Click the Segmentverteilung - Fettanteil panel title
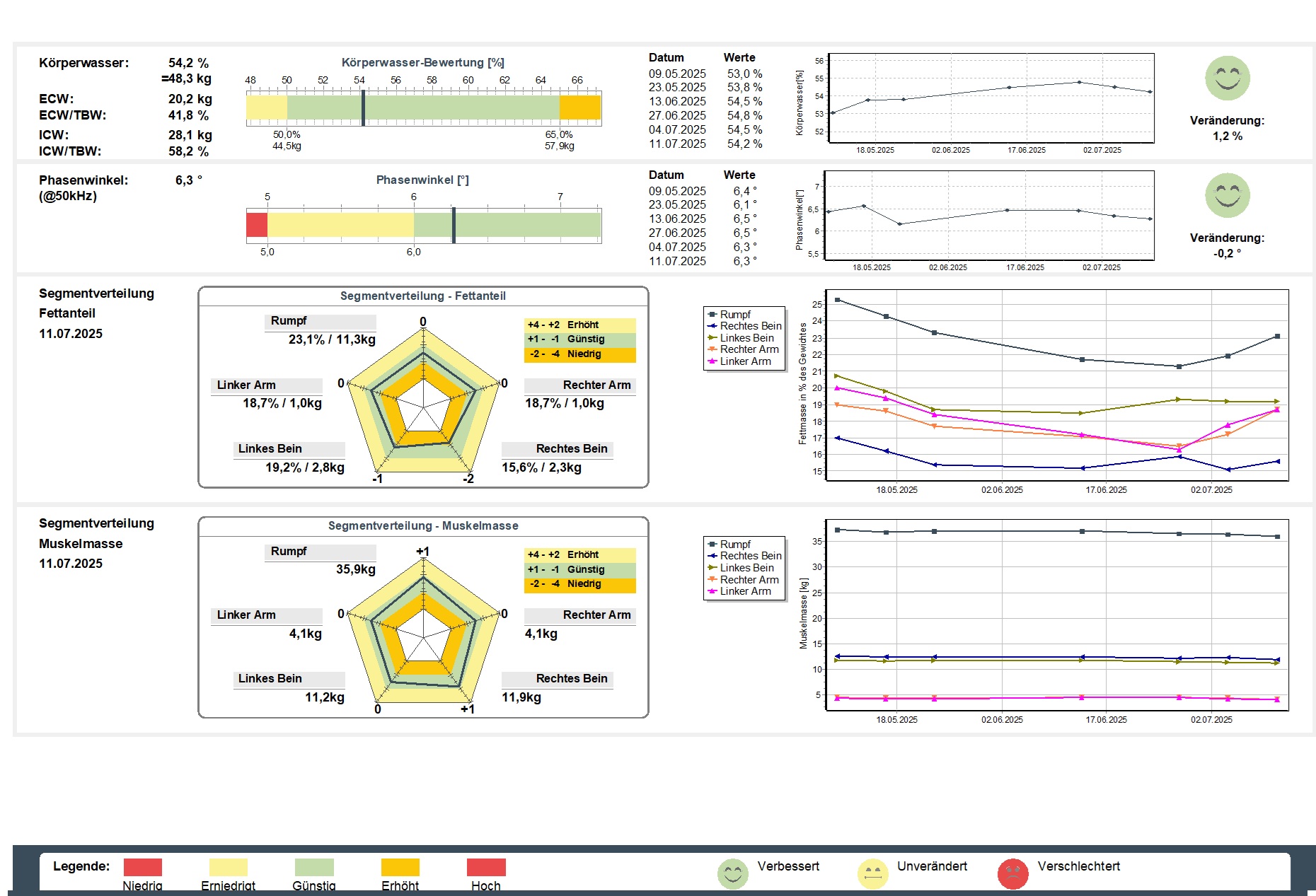Image resolution: width=1316 pixels, height=896 pixels. [422, 296]
